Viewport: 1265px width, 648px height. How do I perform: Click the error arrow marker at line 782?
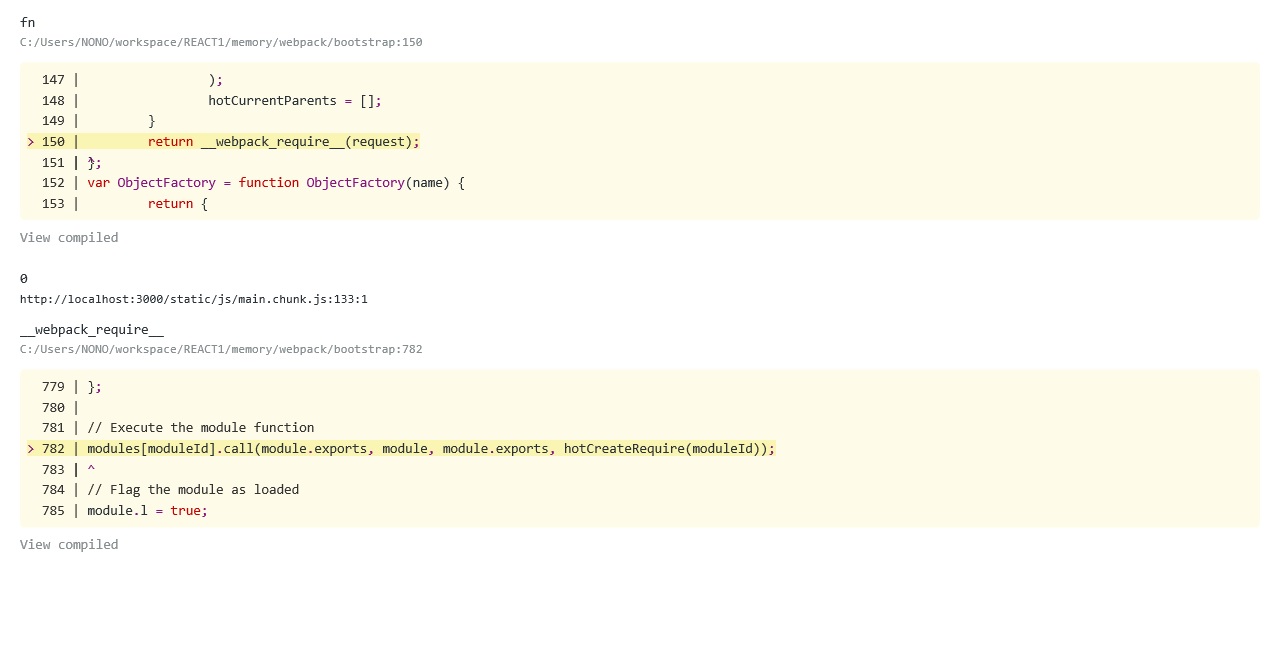(31, 449)
